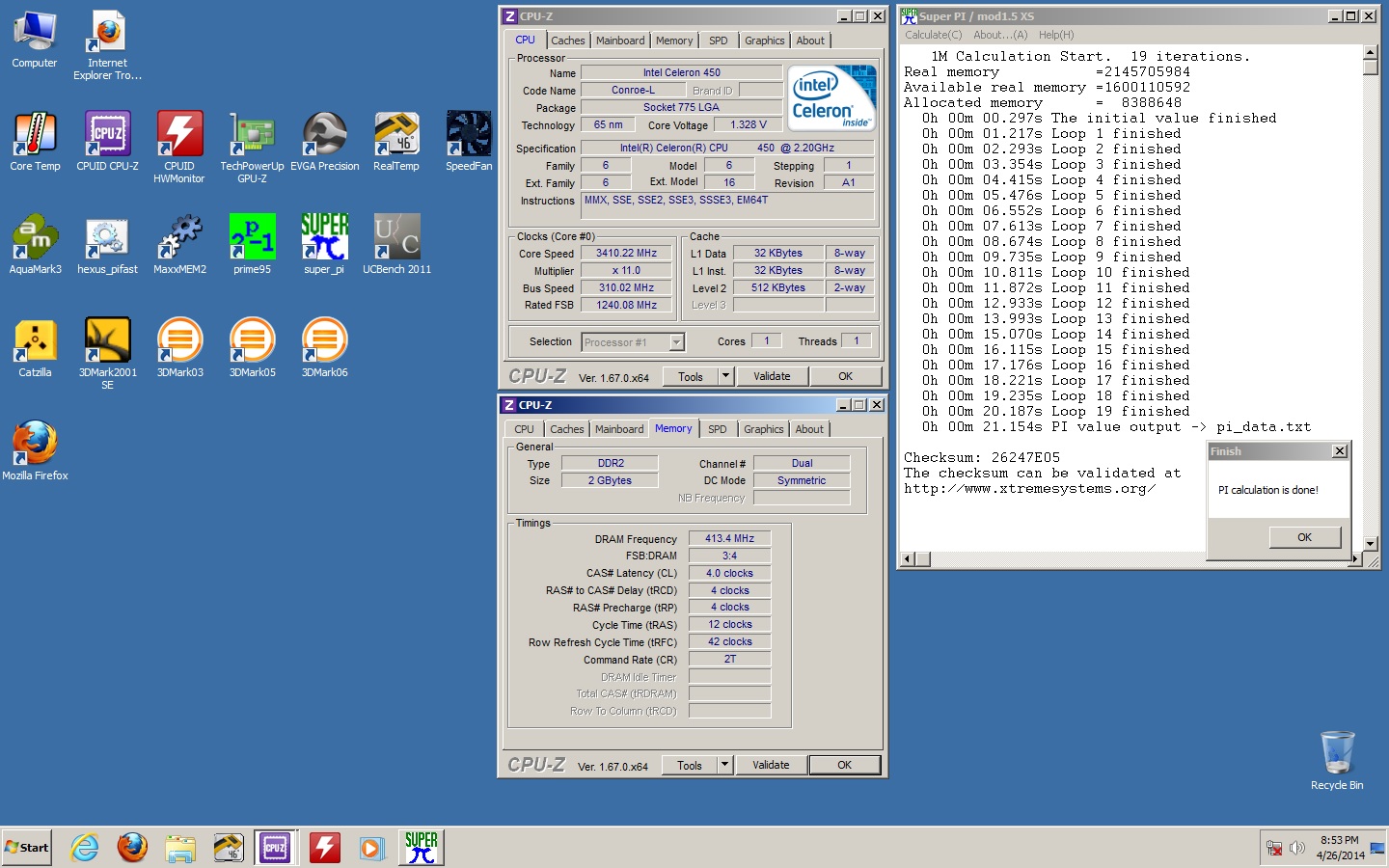
Task: Open Graphics tab in upper CPU-Z
Action: [x=765, y=41]
